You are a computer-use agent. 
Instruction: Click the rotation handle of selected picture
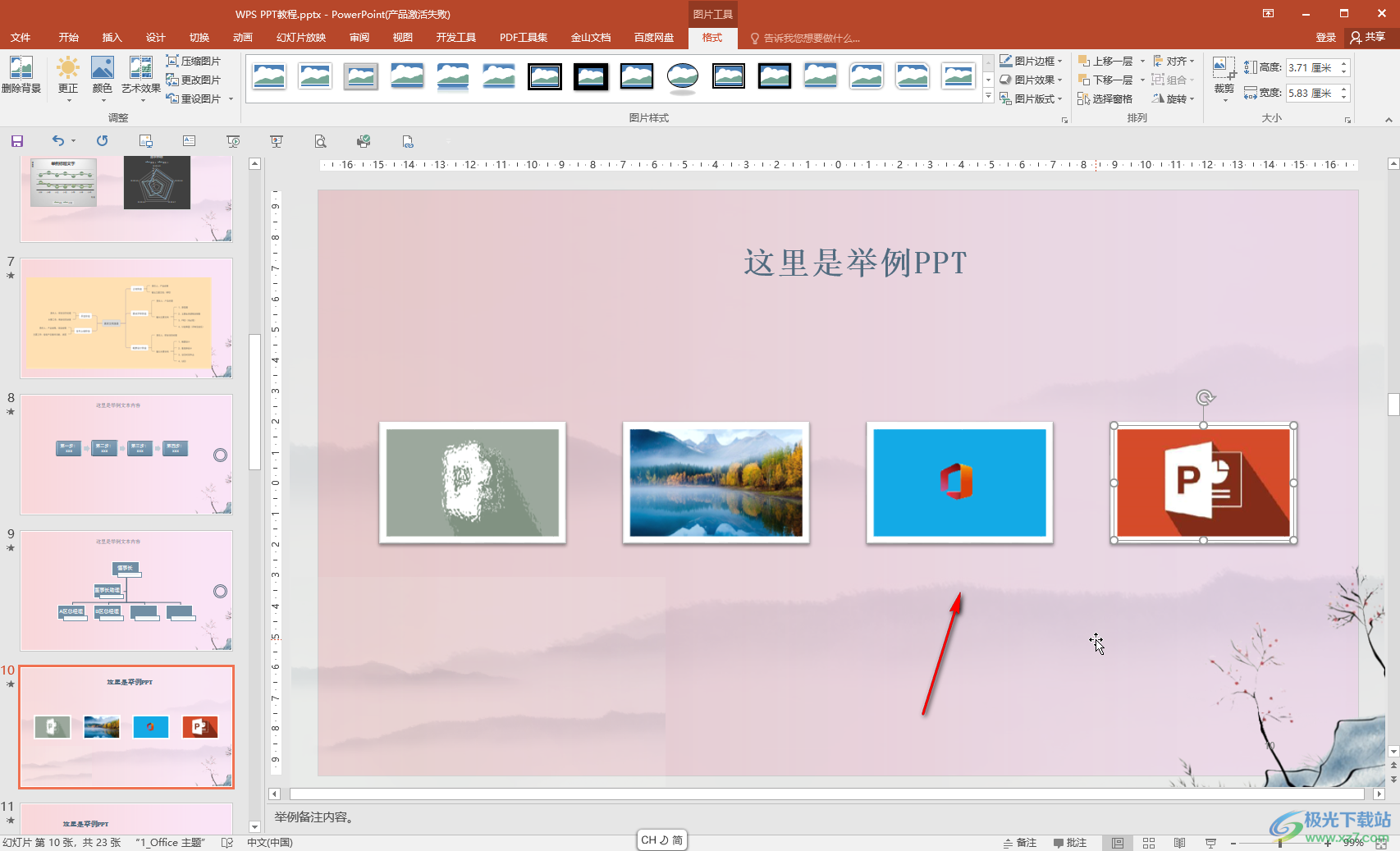[1204, 398]
